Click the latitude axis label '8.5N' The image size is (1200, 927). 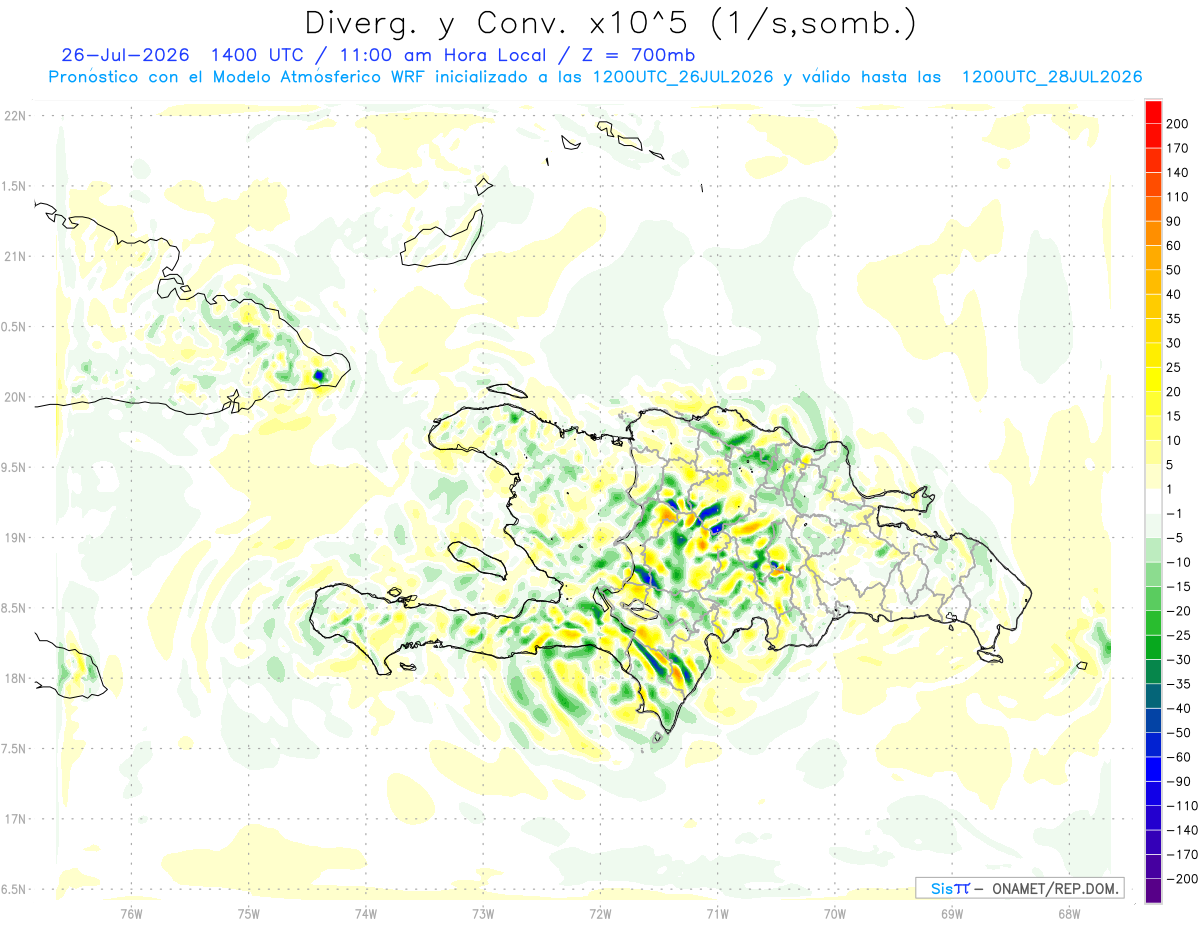13,608
